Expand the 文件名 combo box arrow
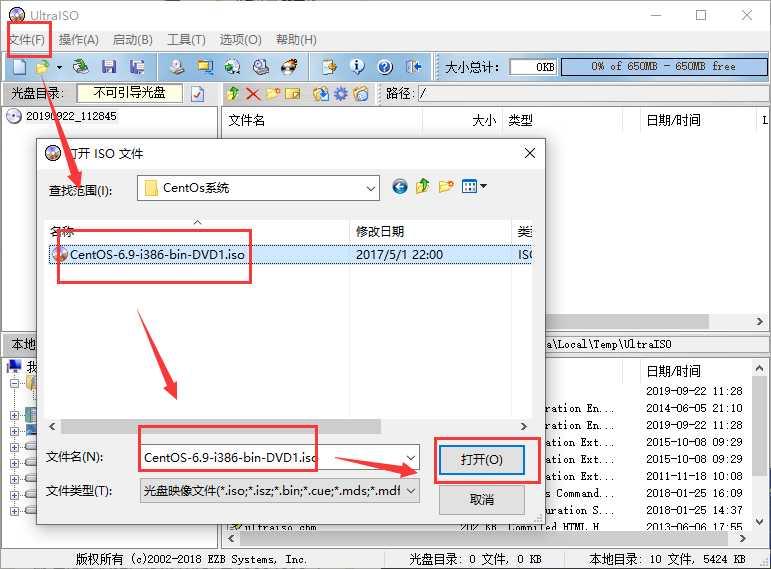The width and height of the screenshot is (771, 569). coord(411,458)
